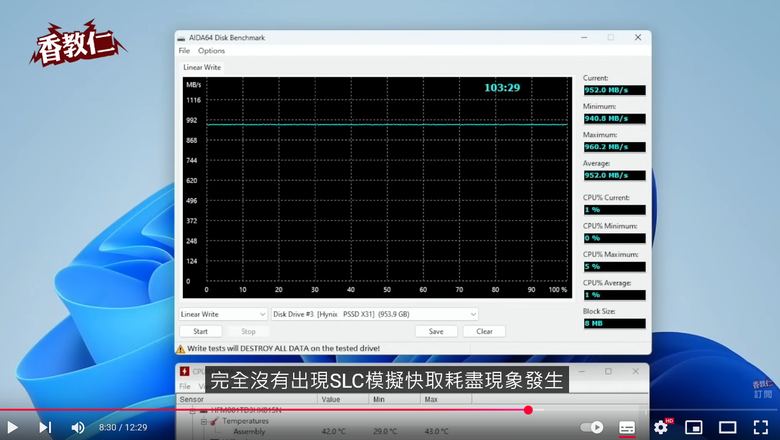Open the Disk Drive #3 Hynix selector
This screenshot has height=440, width=780.
click(375, 314)
